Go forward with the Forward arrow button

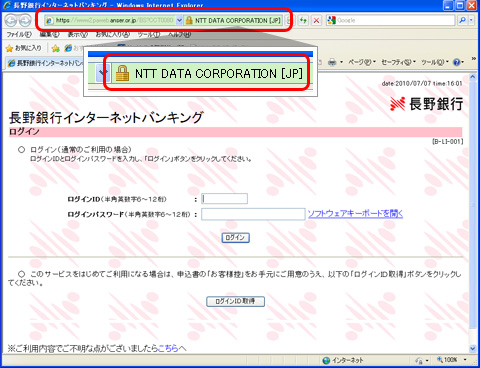tap(25, 21)
